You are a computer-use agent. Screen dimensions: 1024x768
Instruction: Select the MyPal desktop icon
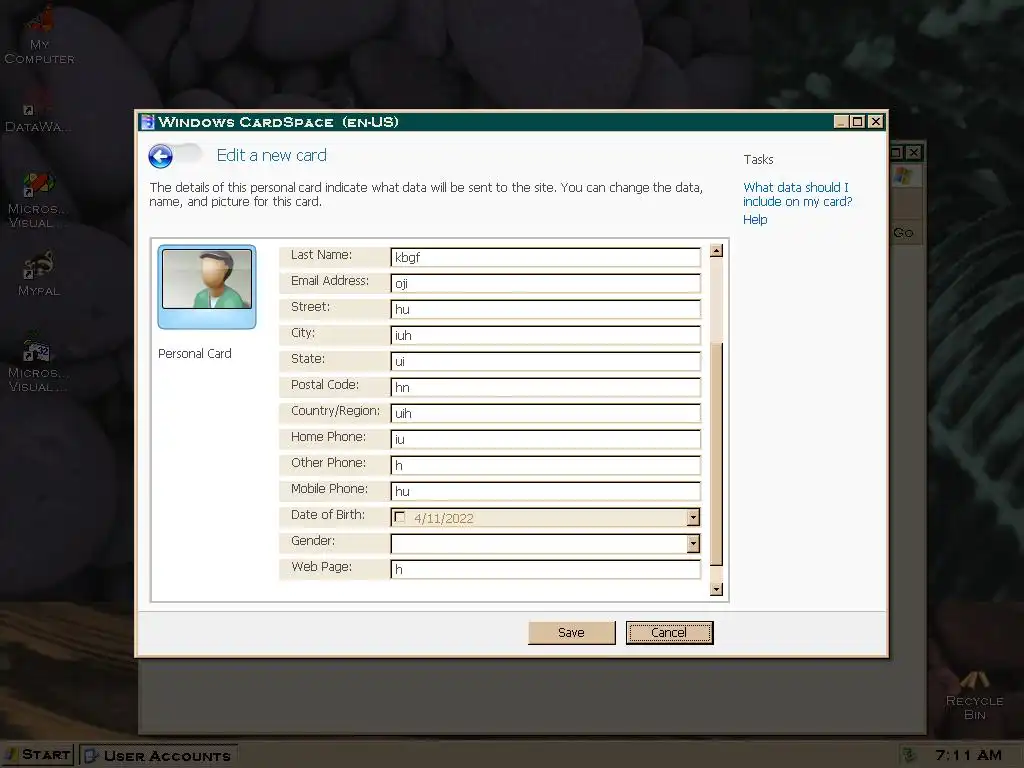click(39, 274)
